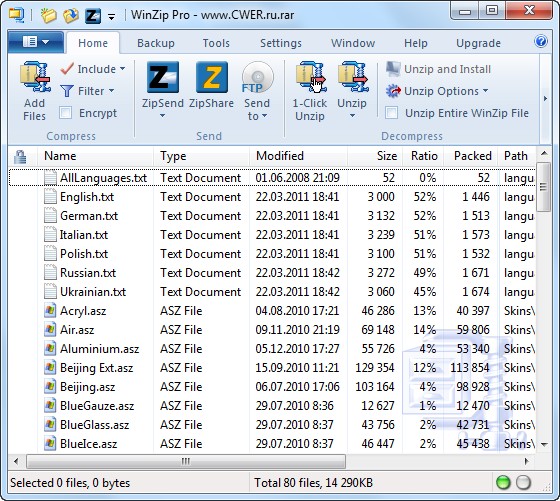The width and height of the screenshot is (560, 501).
Task: Expand the Unzip dropdown arrow
Action: point(352,115)
